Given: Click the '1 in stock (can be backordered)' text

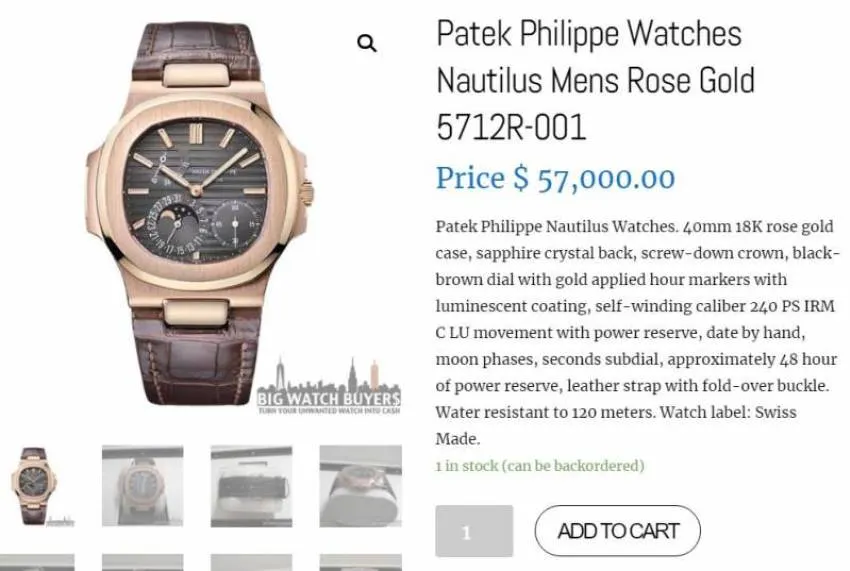Looking at the screenshot, I should pos(540,466).
